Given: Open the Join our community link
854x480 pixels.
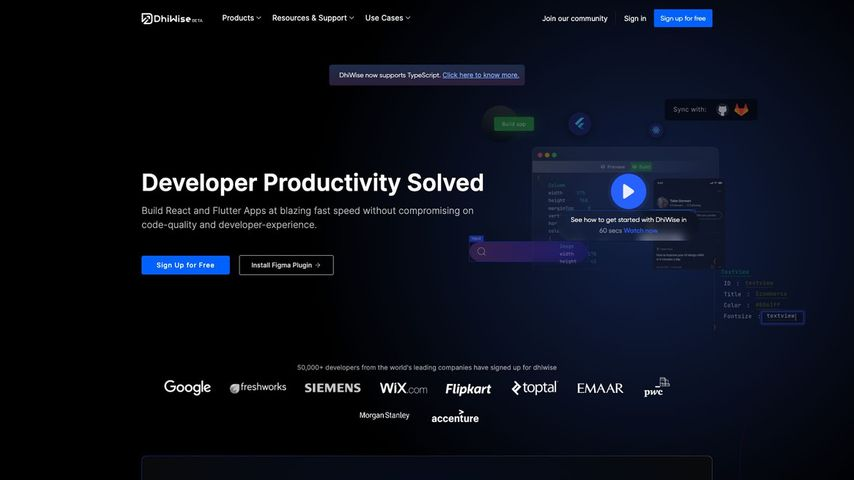Looking at the screenshot, I should point(575,19).
